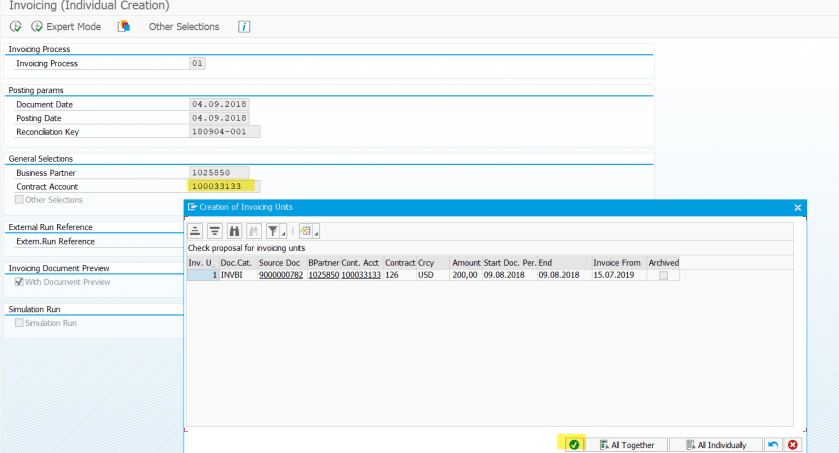Click the Other Selections toolbar item
Viewport: 839px width, 453px height.
pyautogui.click(x=184, y=26)
